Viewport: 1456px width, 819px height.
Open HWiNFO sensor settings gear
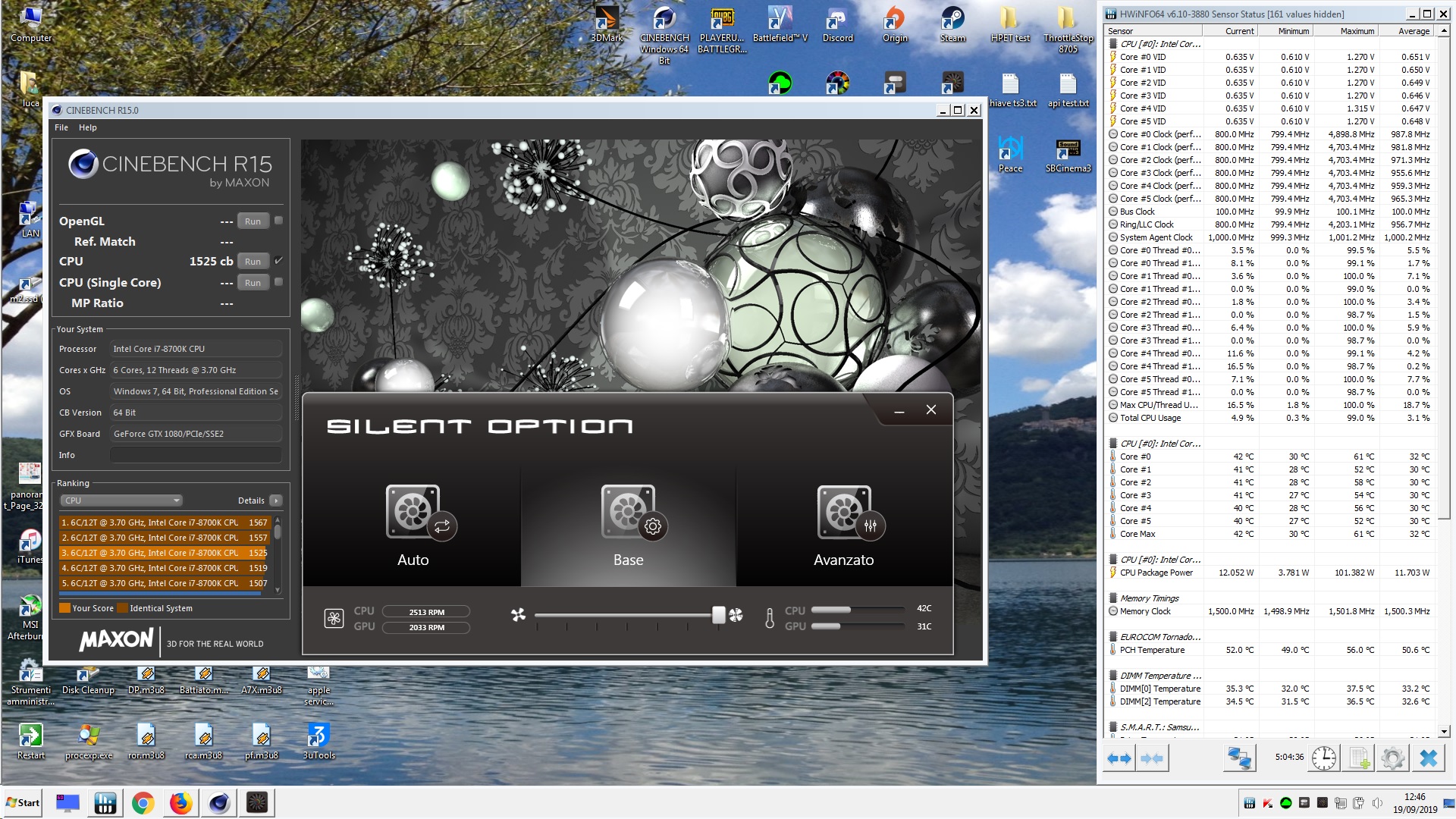[x=1392, y=758]
